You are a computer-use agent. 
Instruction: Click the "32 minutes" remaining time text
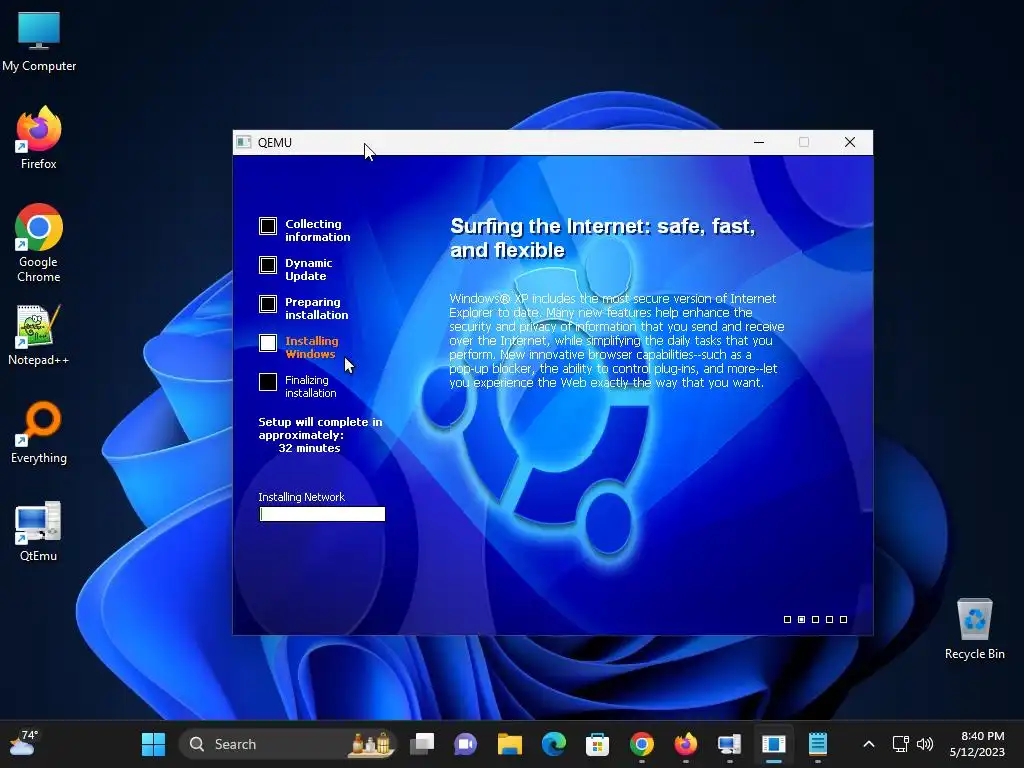click(x=309, y=448)
